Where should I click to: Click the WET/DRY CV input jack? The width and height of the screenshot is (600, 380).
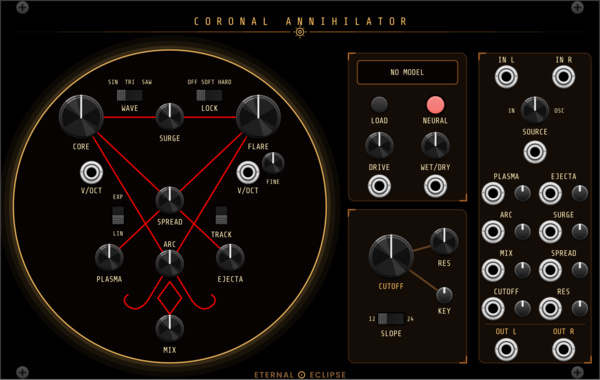click(x=435, y=186)
